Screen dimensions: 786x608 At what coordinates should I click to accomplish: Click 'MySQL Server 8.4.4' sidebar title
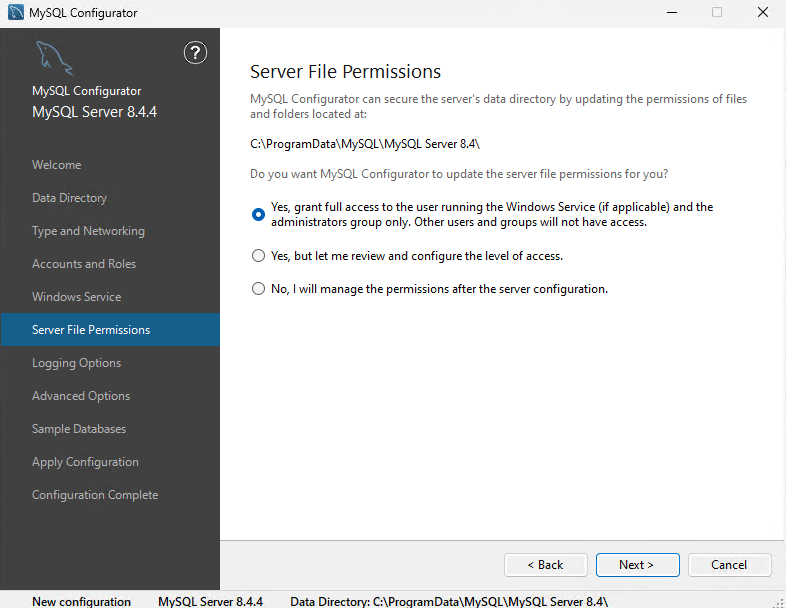(94, 112)
